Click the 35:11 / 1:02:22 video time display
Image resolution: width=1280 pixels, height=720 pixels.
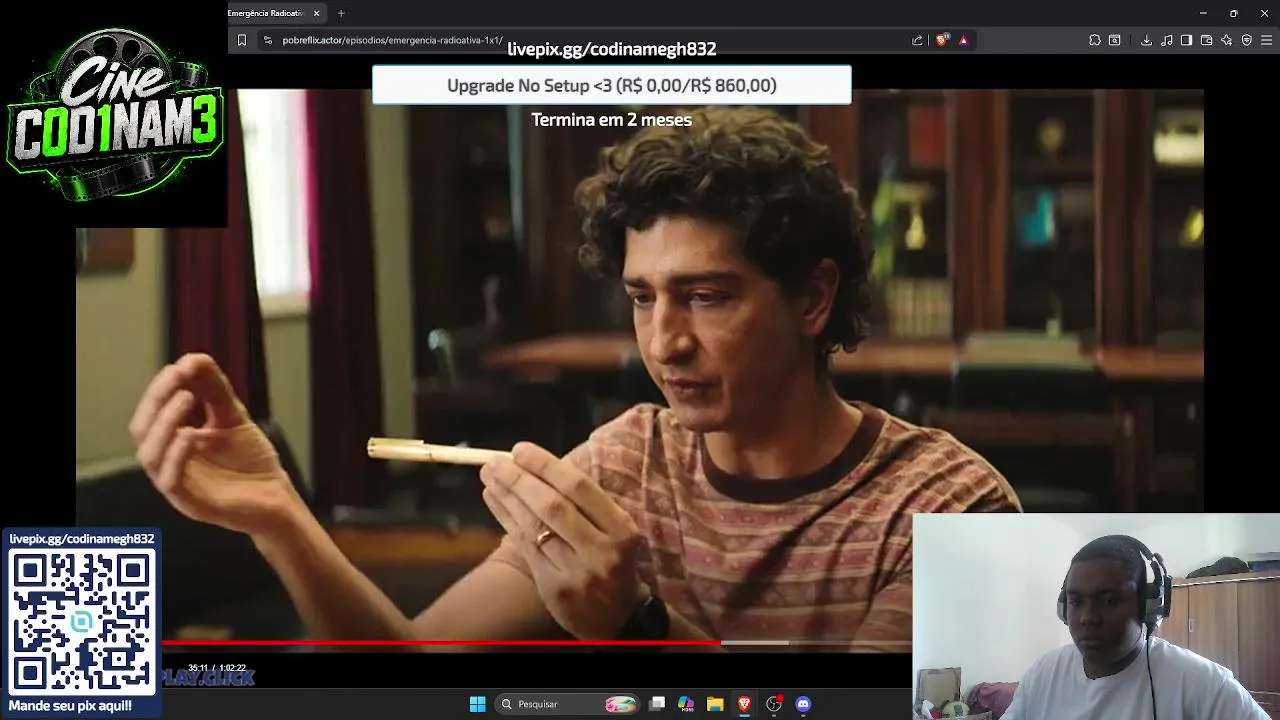[217, 668]
